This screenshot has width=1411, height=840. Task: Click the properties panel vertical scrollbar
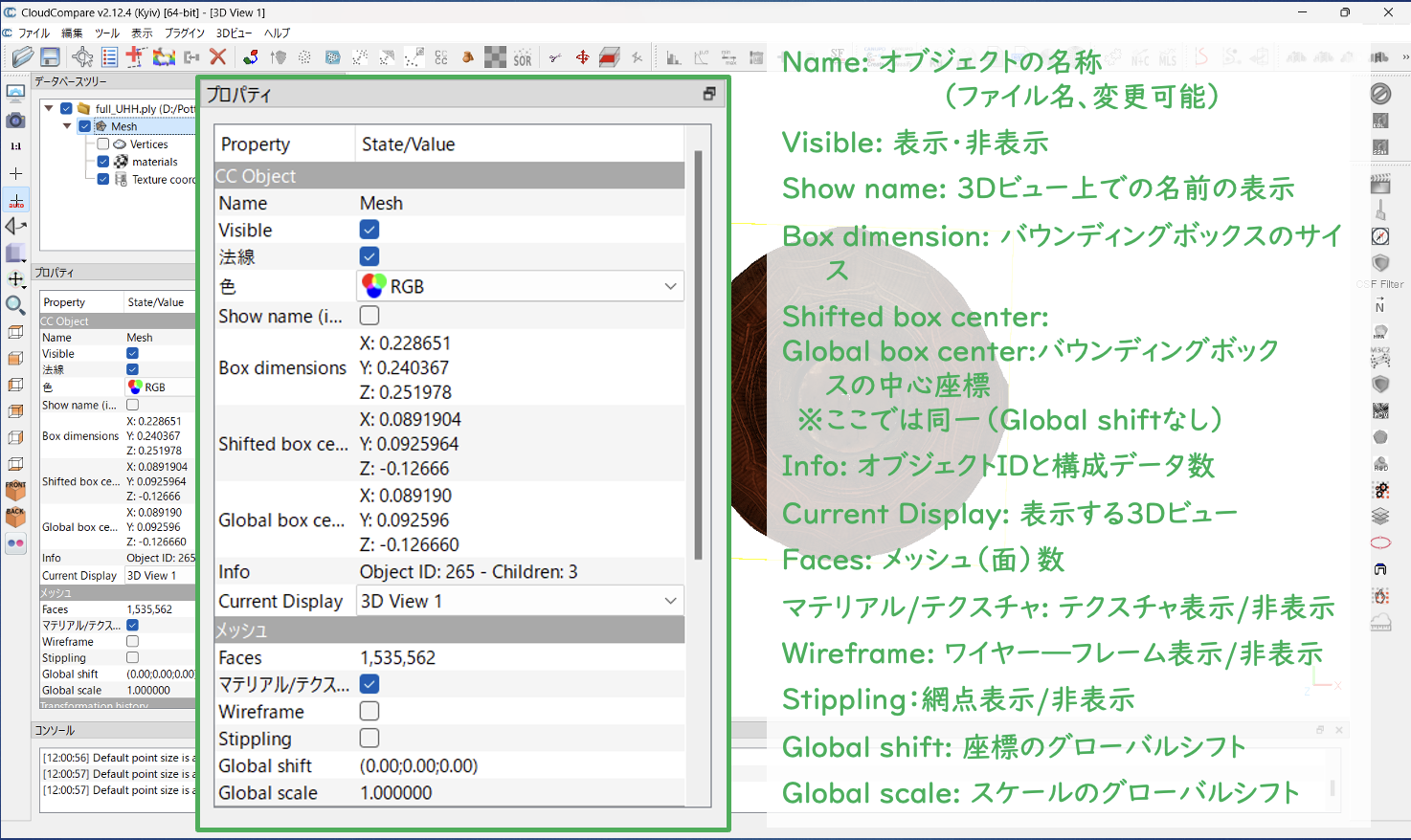(x=698, y=354)
